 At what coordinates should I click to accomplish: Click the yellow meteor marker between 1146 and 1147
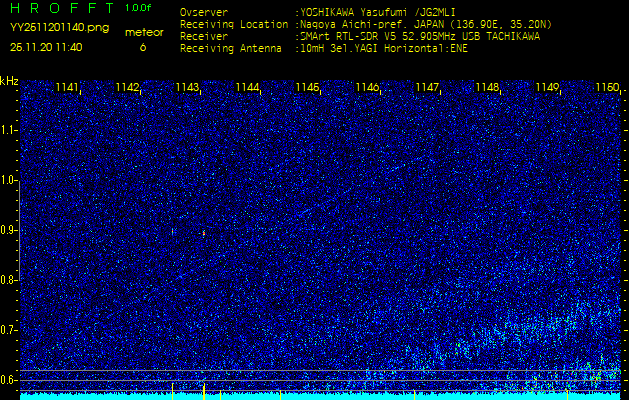(x=414, y=395)
